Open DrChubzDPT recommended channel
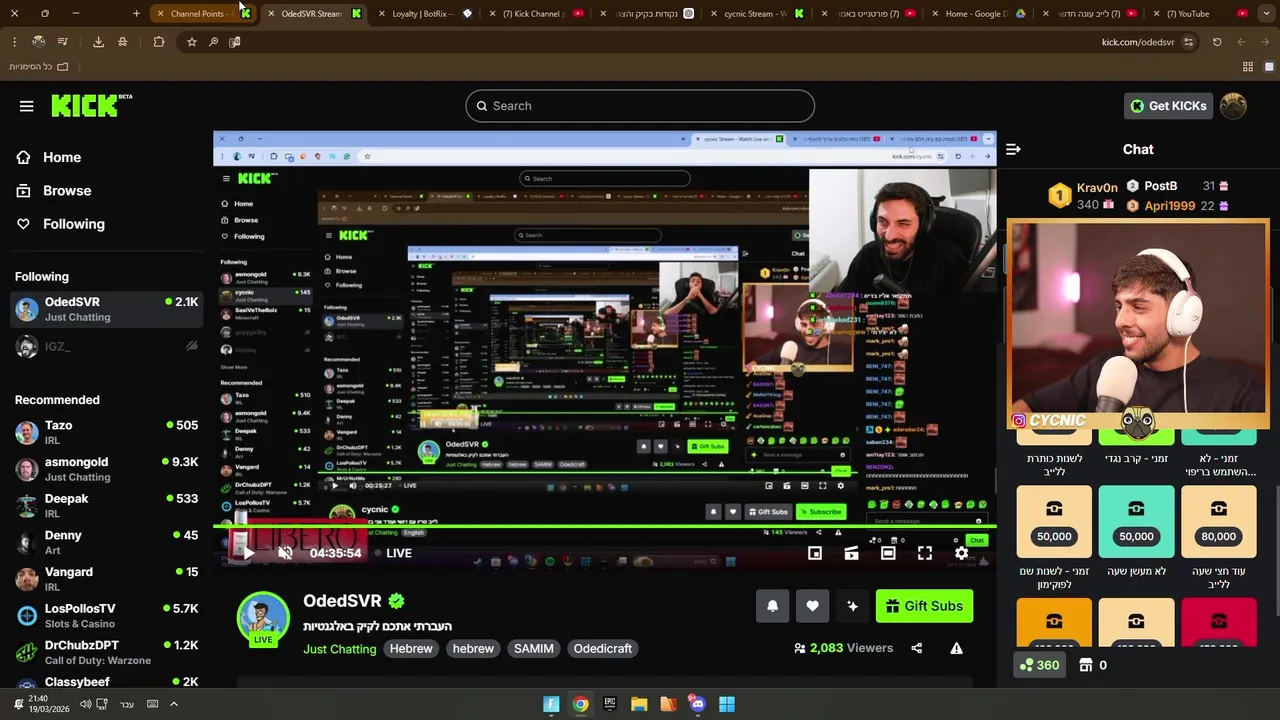Screen dimensions: 1280x720 point(107,652)
